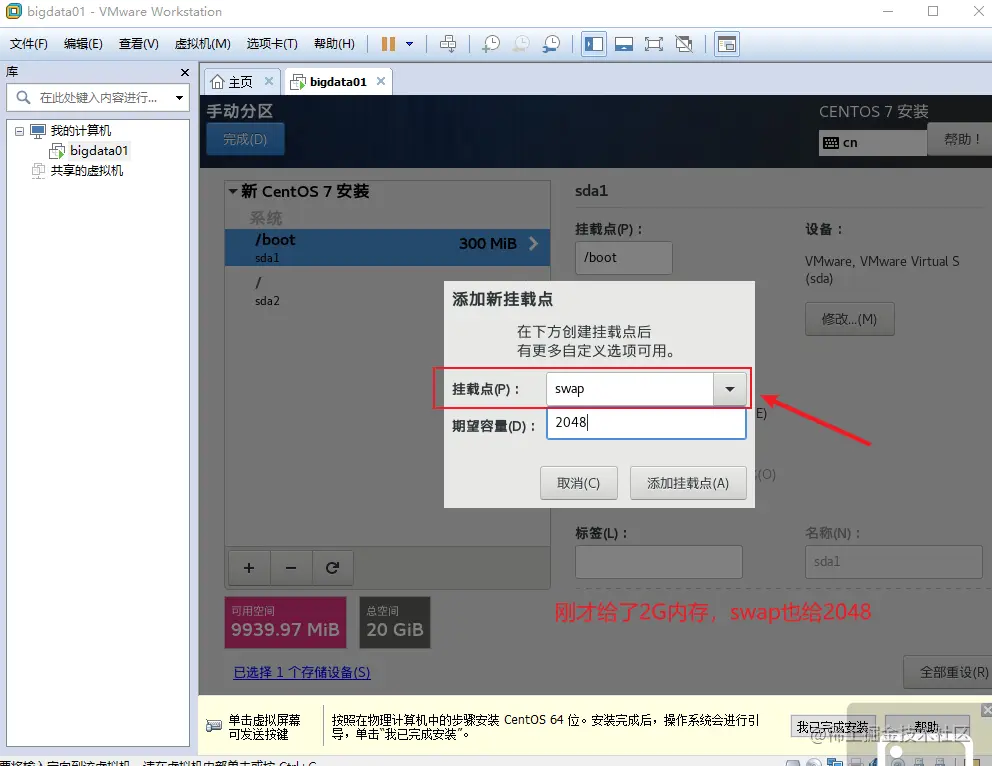Image resolution: width=992 pixels, height=766 pixels.
Task: Collapse the 新 CentOS 7 安装 section
Action: point(233,191)
